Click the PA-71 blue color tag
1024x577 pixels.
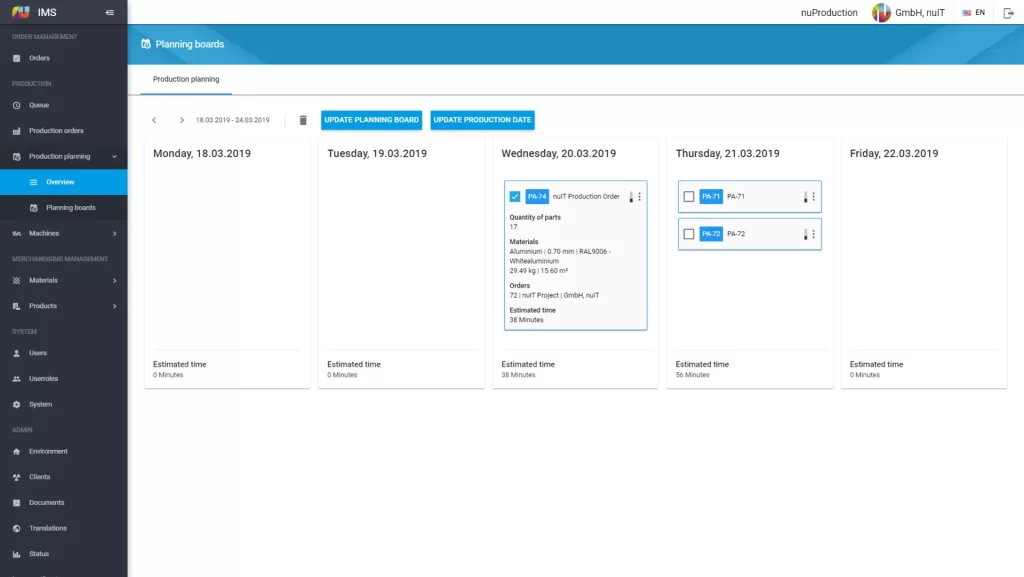coord(710,197)
